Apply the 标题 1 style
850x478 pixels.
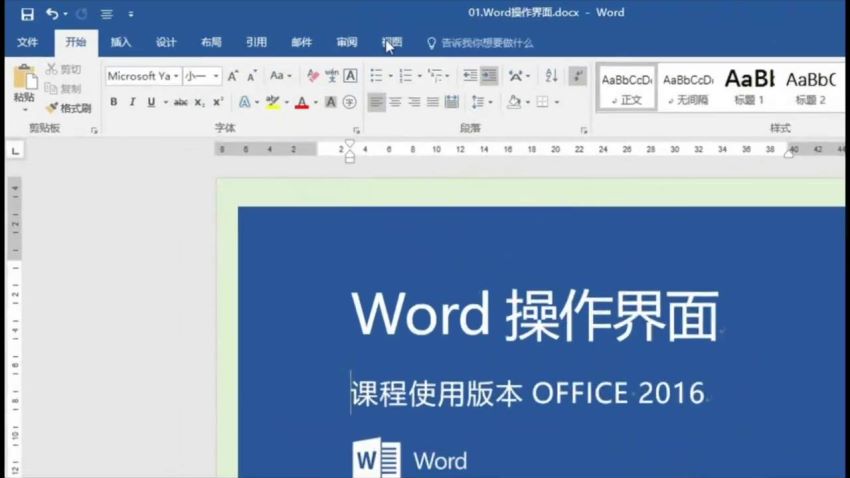click(749, 88)
